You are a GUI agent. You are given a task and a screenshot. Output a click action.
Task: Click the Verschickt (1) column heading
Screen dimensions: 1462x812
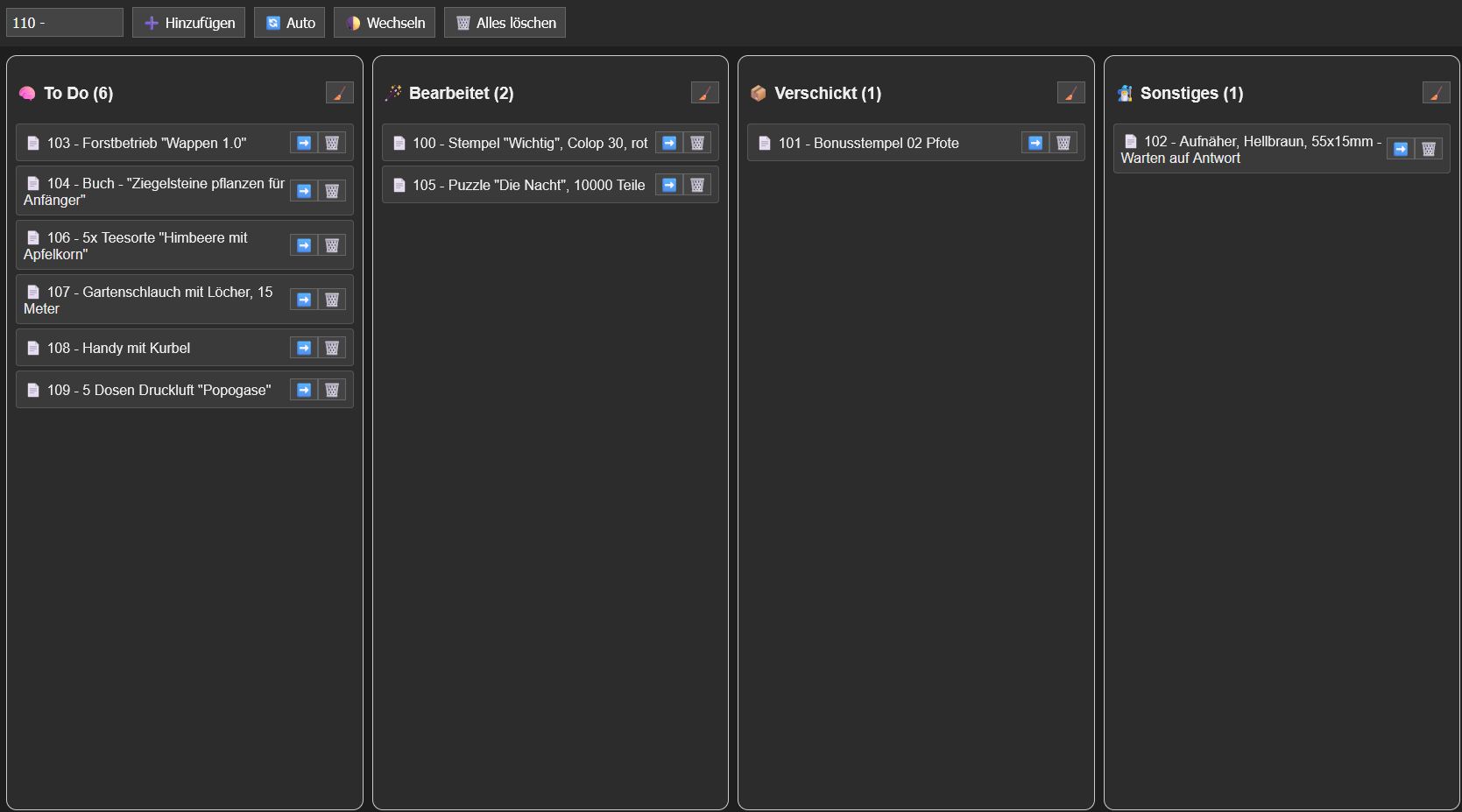(828, 93)
